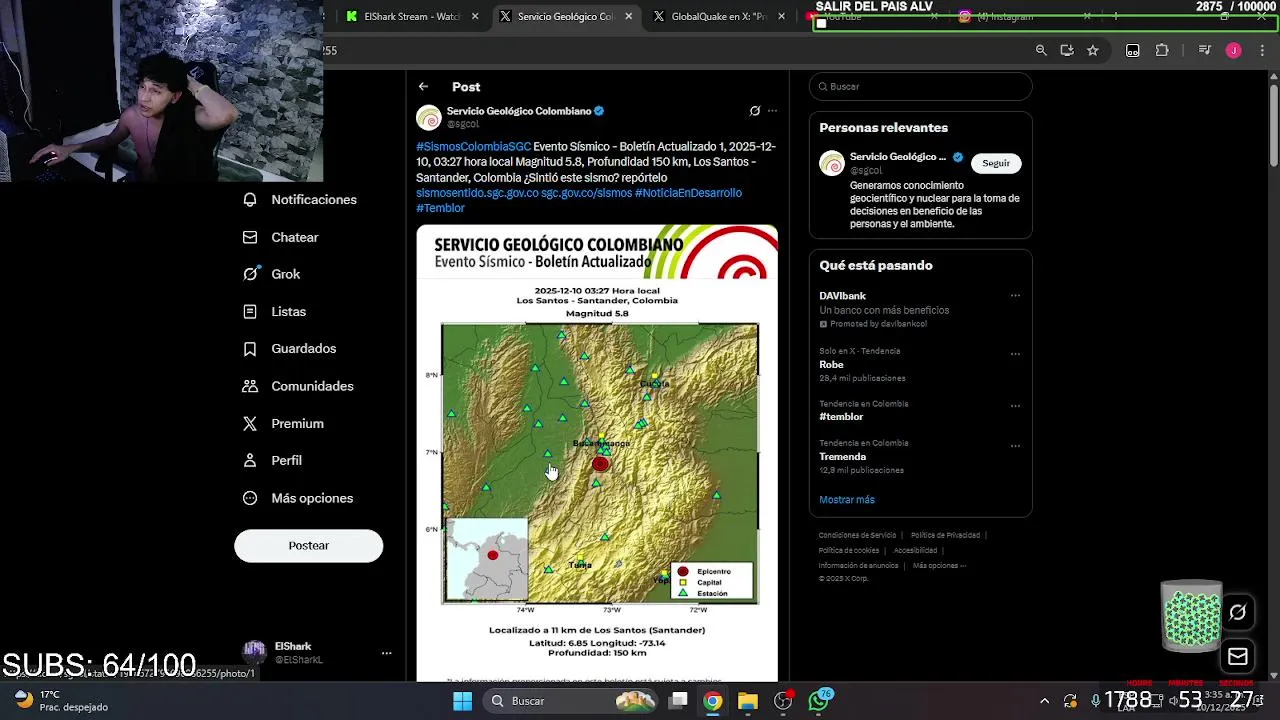The height and width of the screenshot is (720, 1280).
Task: Open the Más opciones circle icon
Action: tap(250, 498)
